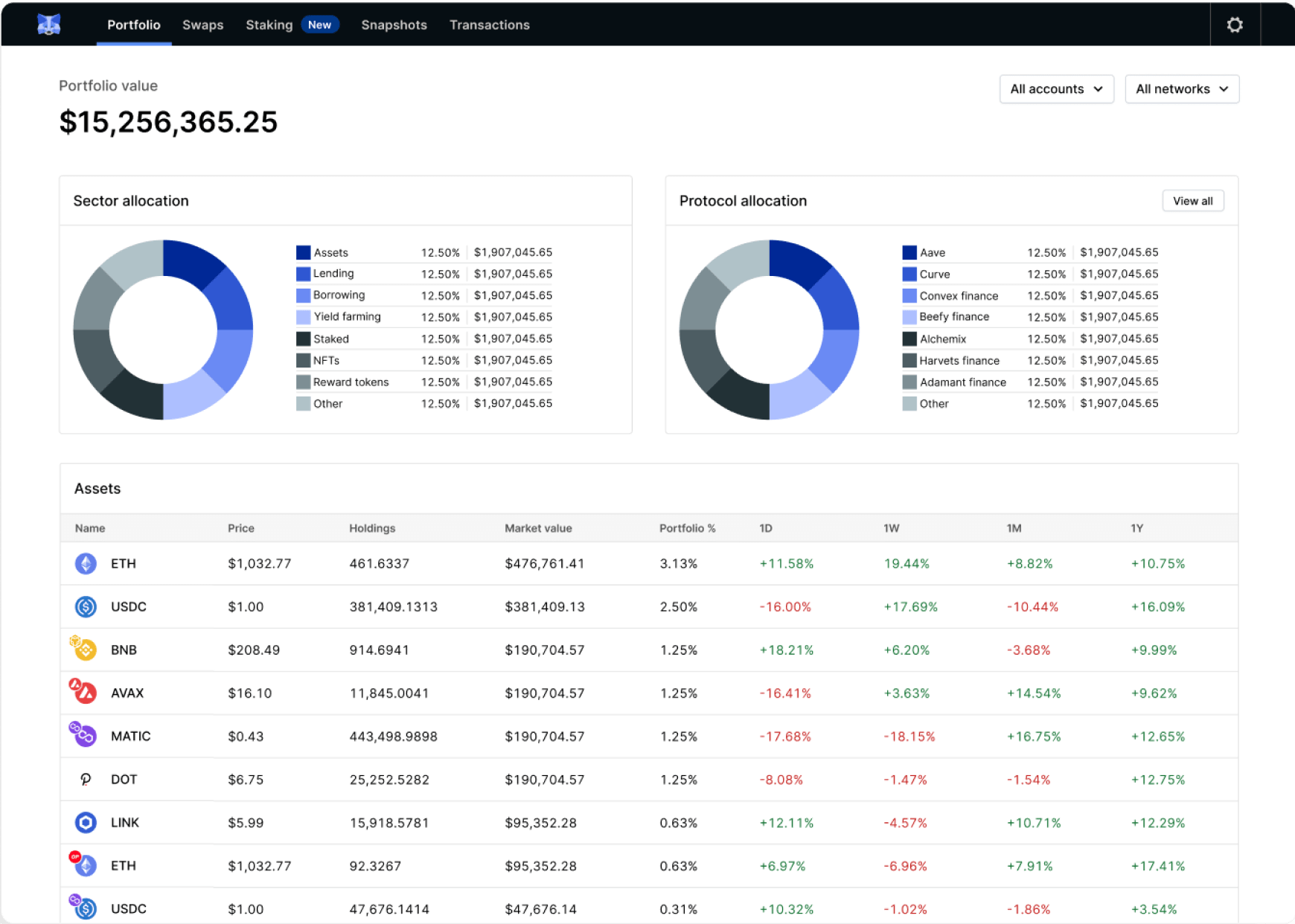The image size is (1295, 924).
Task: Click the Yield farming legend label
Action: (x=347, y=317)
